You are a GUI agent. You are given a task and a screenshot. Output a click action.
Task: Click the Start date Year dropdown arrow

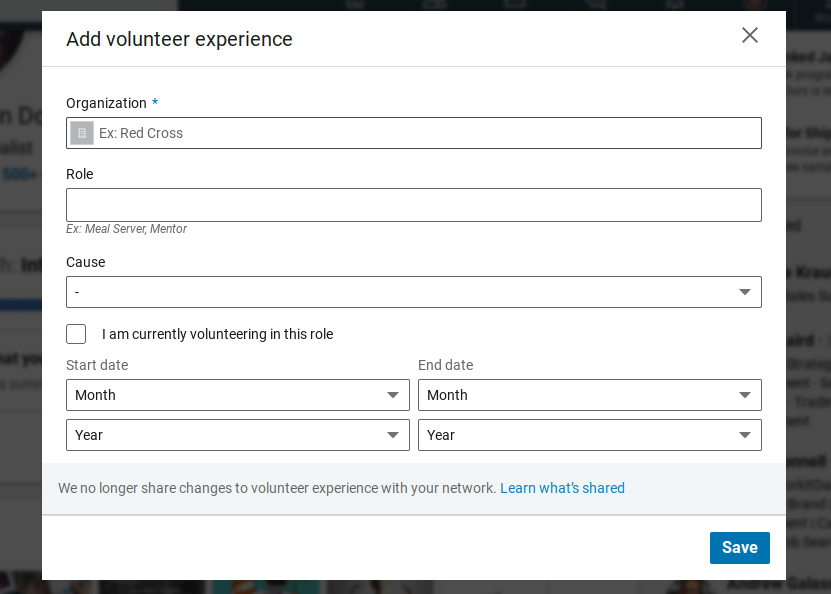(393, 435)
